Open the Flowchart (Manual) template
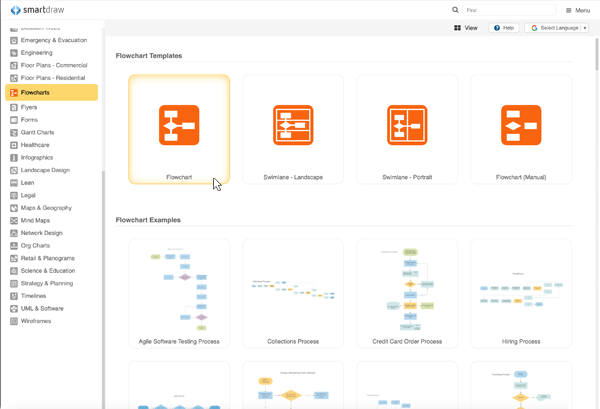The width and height of the screenshot is (600, 409). [521, 129]
